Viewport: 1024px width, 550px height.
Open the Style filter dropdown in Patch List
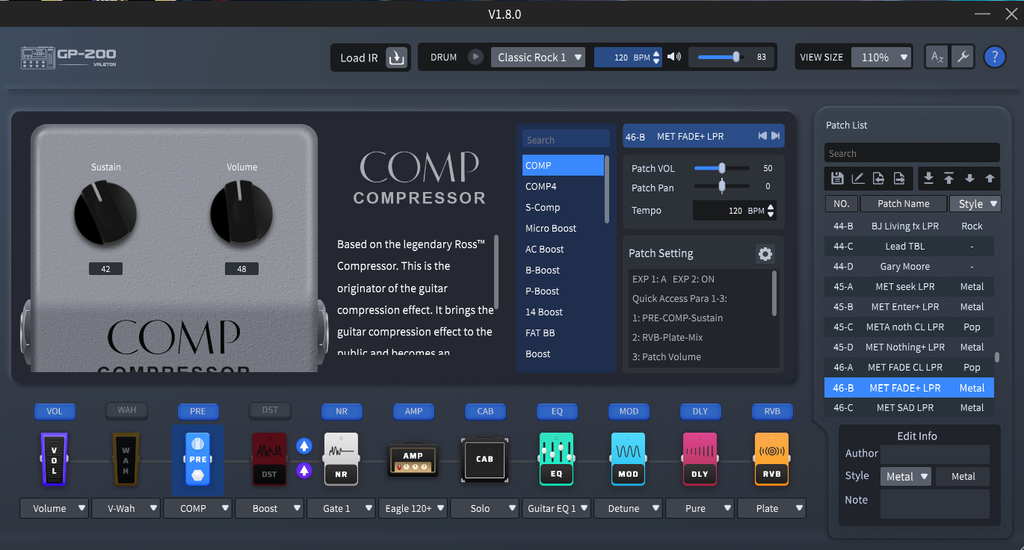[975, 204]
